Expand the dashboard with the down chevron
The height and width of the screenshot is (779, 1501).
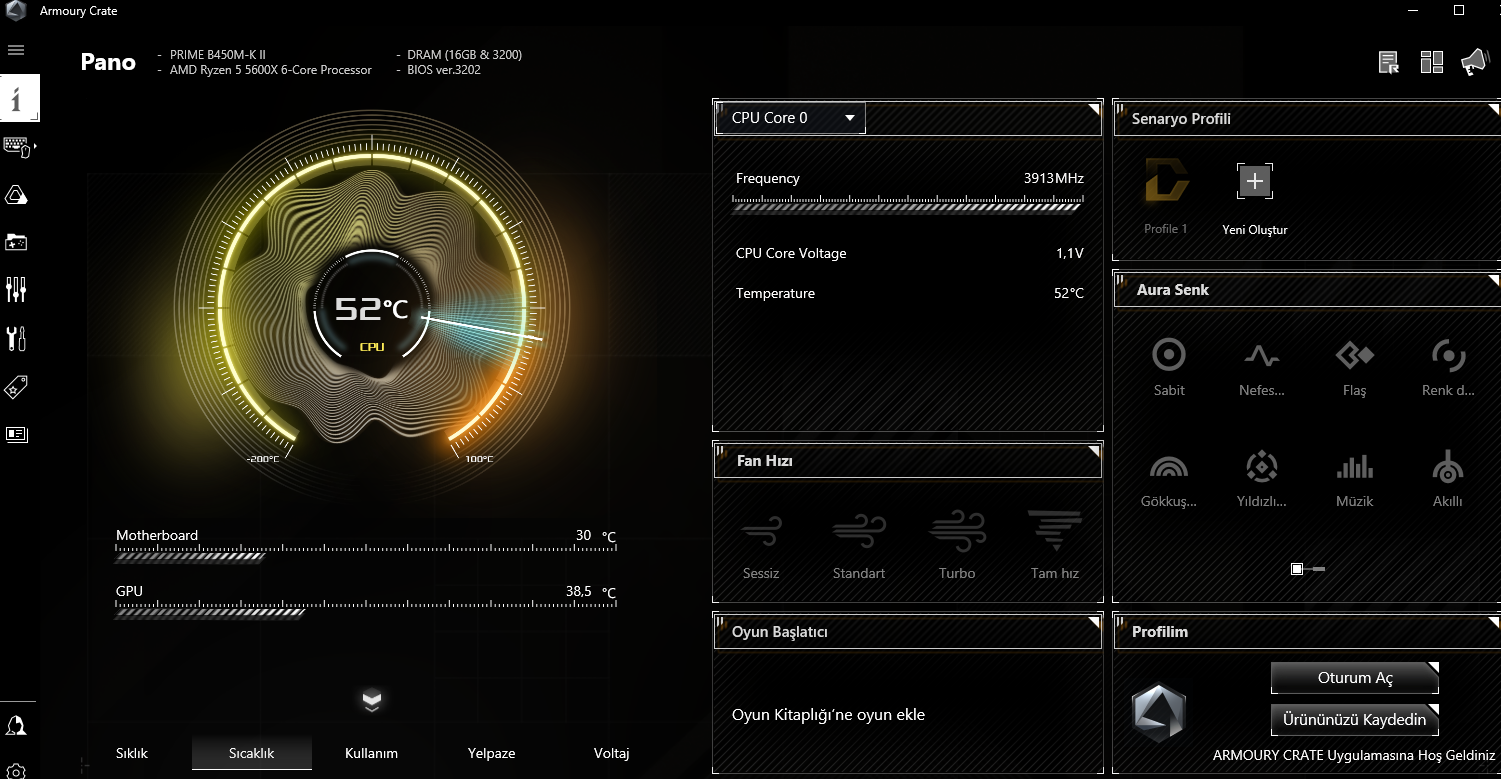372,701
